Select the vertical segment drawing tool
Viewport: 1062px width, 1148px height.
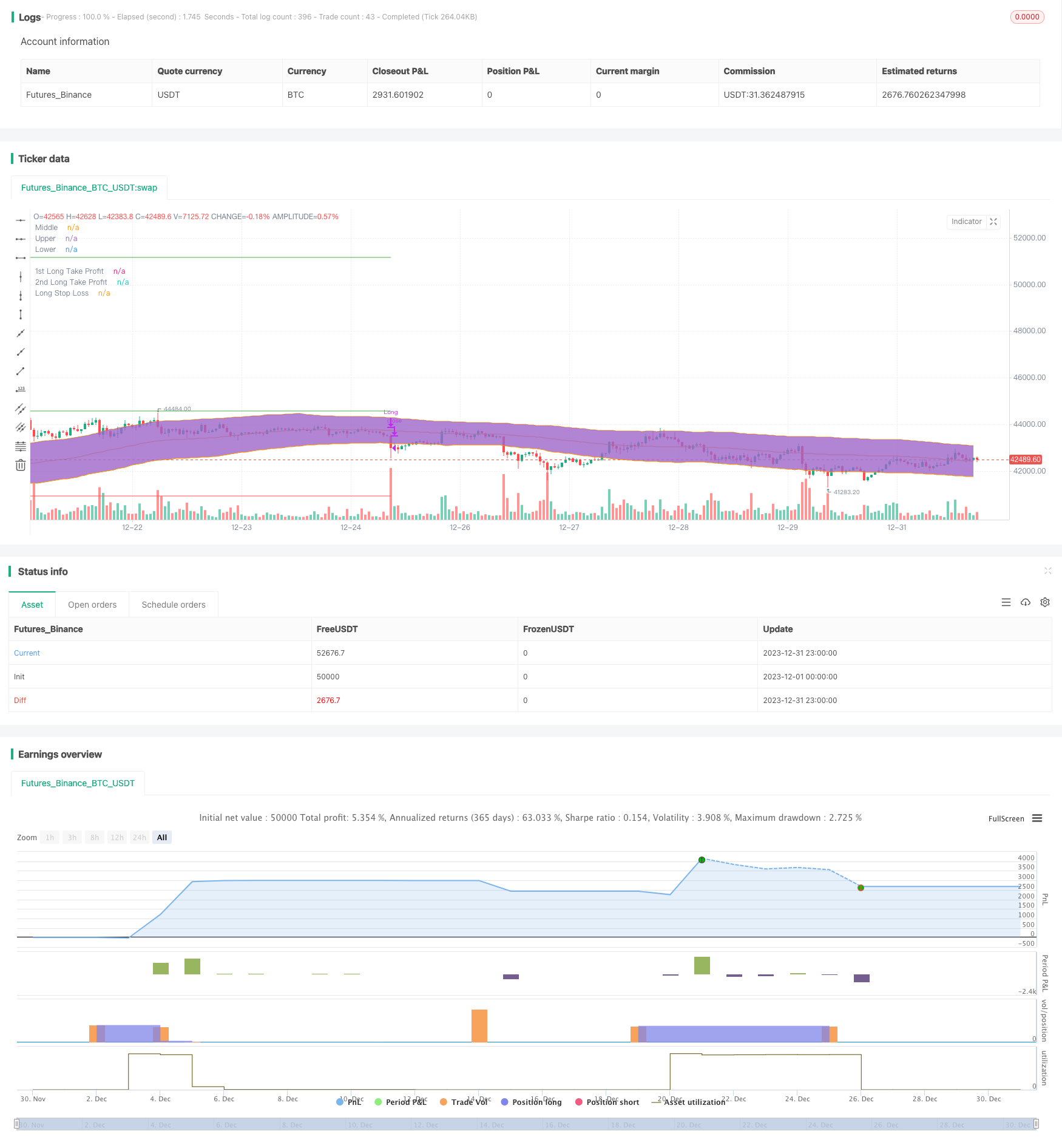[21, 314]
